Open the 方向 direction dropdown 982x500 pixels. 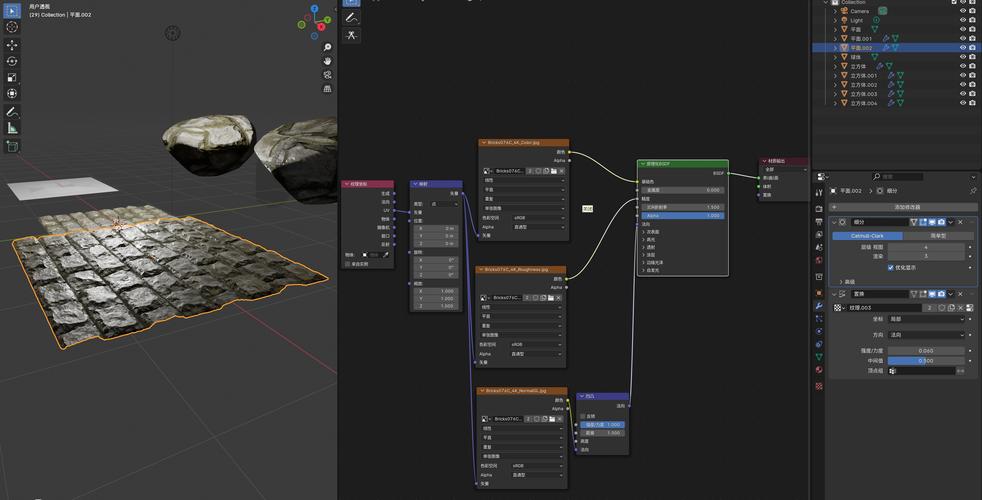click(x=926, y=335)
